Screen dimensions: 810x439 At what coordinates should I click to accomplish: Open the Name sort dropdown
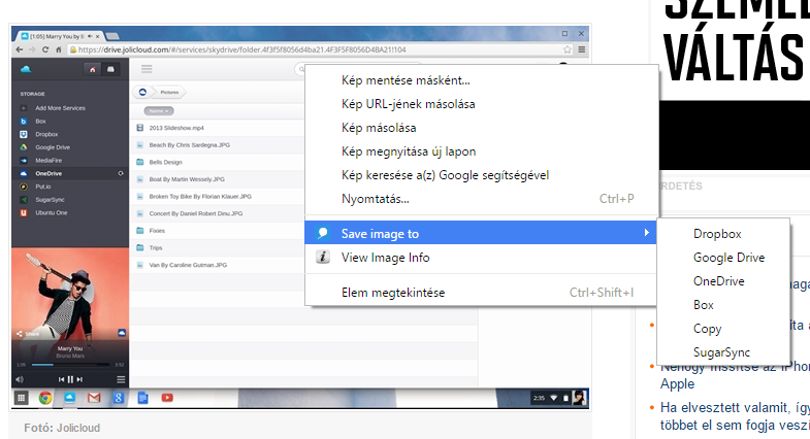click(159, 111)
